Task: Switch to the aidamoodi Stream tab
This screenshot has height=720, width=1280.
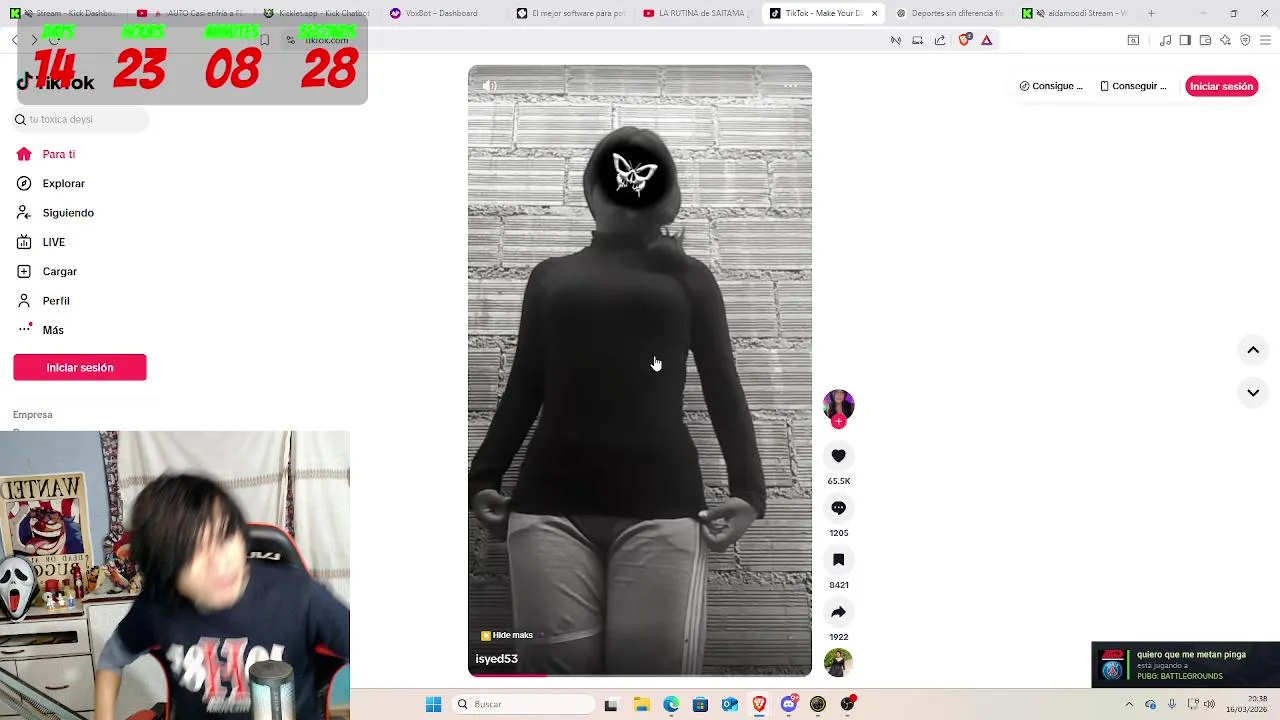Action: (x=1075, y=13)
